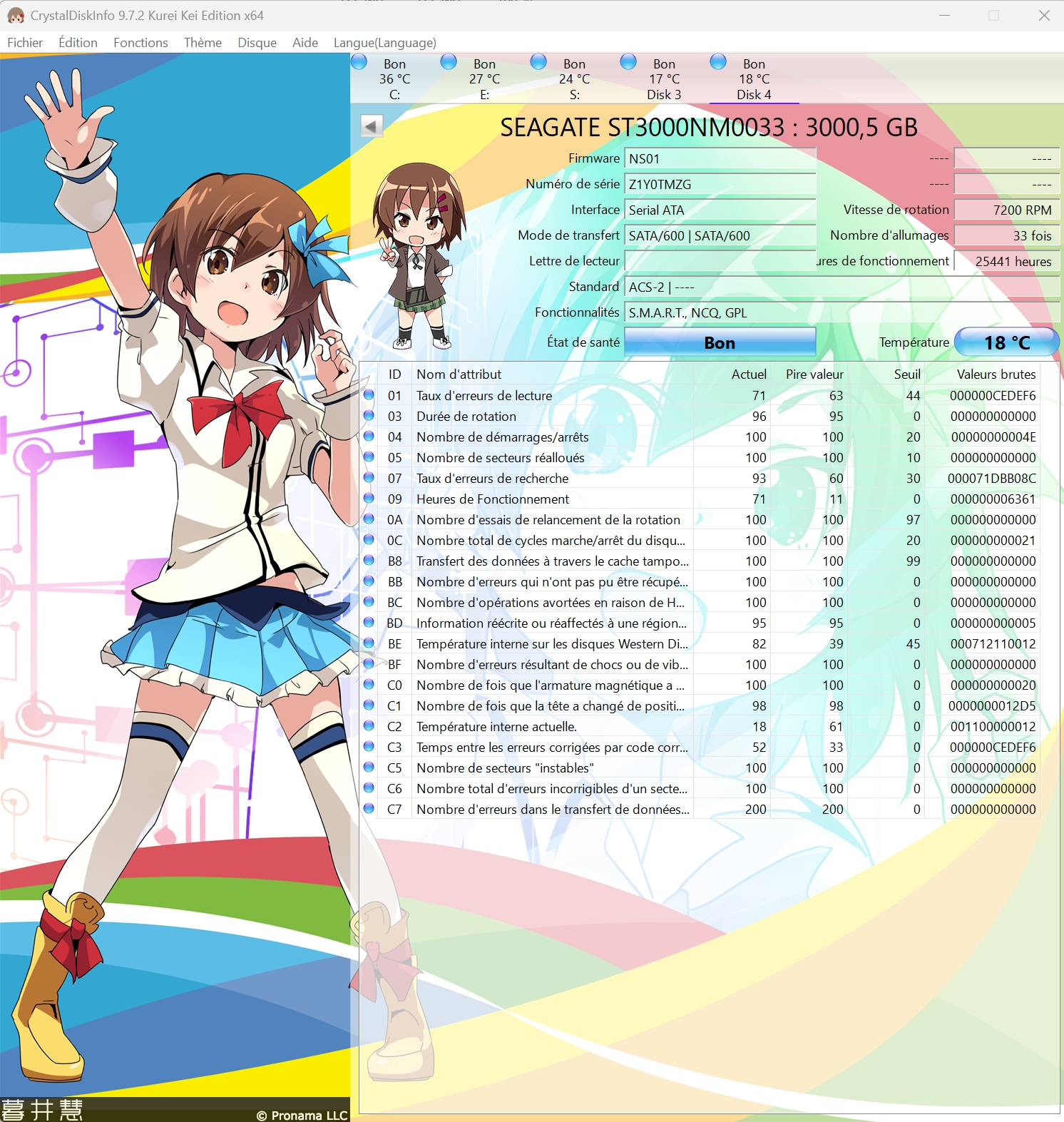Click the serial number field Z1Y0TMZG
This screenshot has width=1064, height=1122.
(x=720, y=184)
